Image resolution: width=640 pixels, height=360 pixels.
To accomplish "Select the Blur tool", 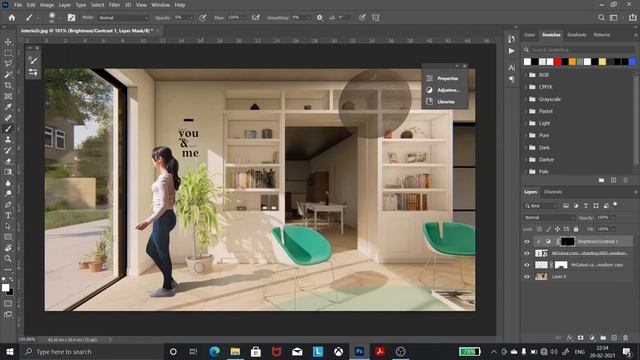I will point(8,183).
